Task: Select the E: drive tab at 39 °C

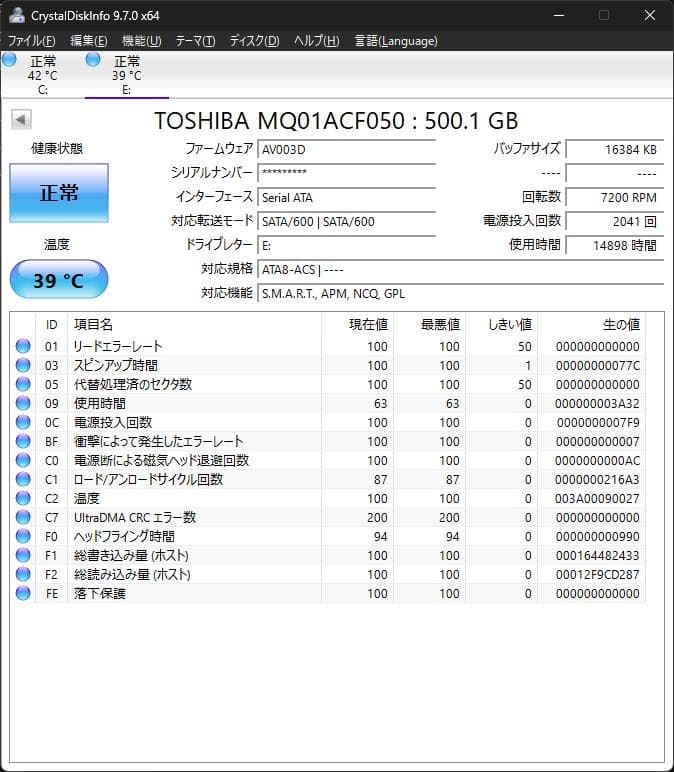Action: click(127, 75)
